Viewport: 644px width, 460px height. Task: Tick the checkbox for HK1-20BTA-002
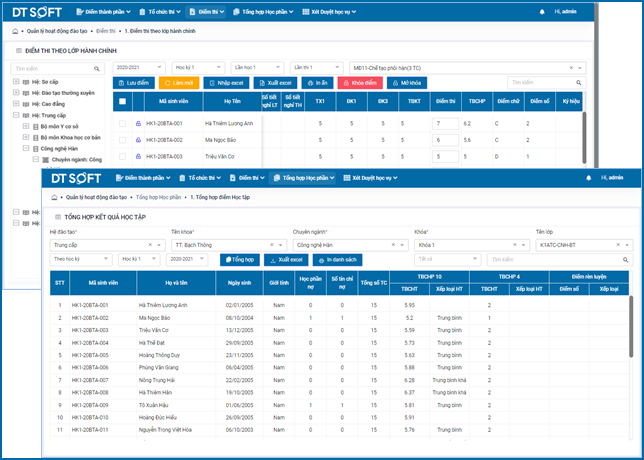pos(122,140)
